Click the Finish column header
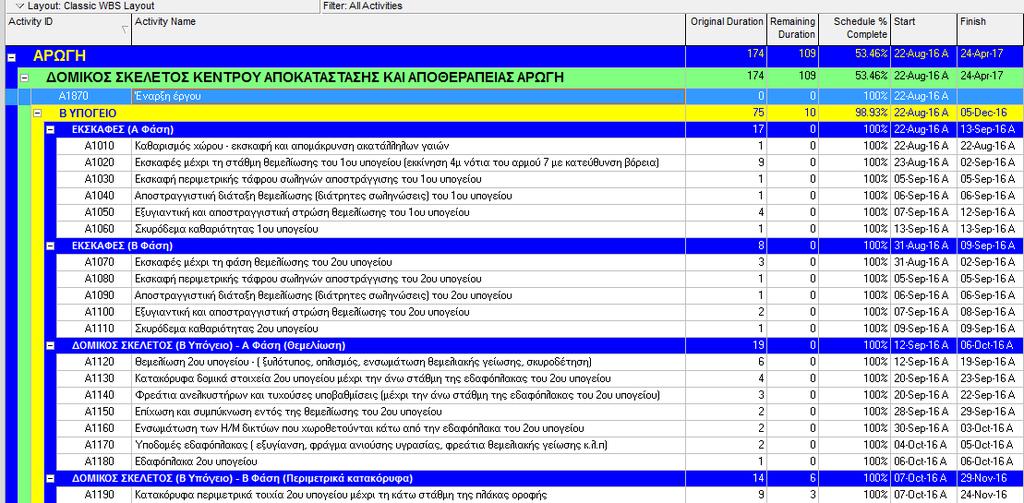The image size is (1024, 503). pos(990,29)
